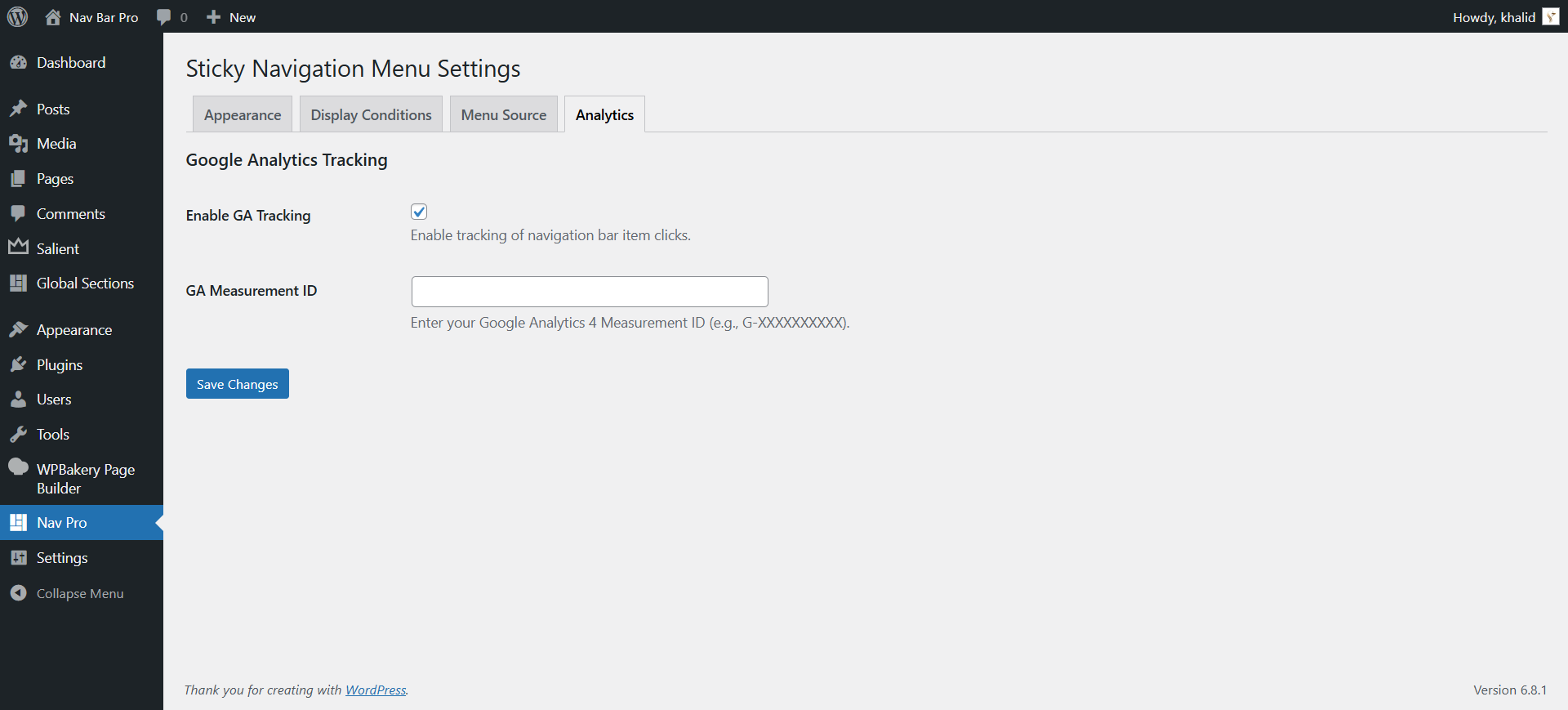Click the home icon beside Nav Bar Pro

coord(53,17)
